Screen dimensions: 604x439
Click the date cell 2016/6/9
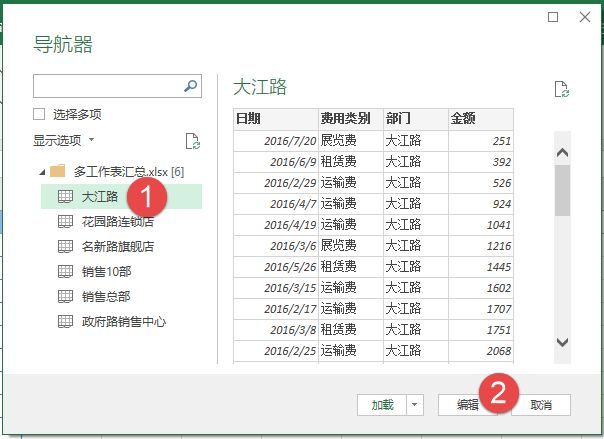[276, 162]
